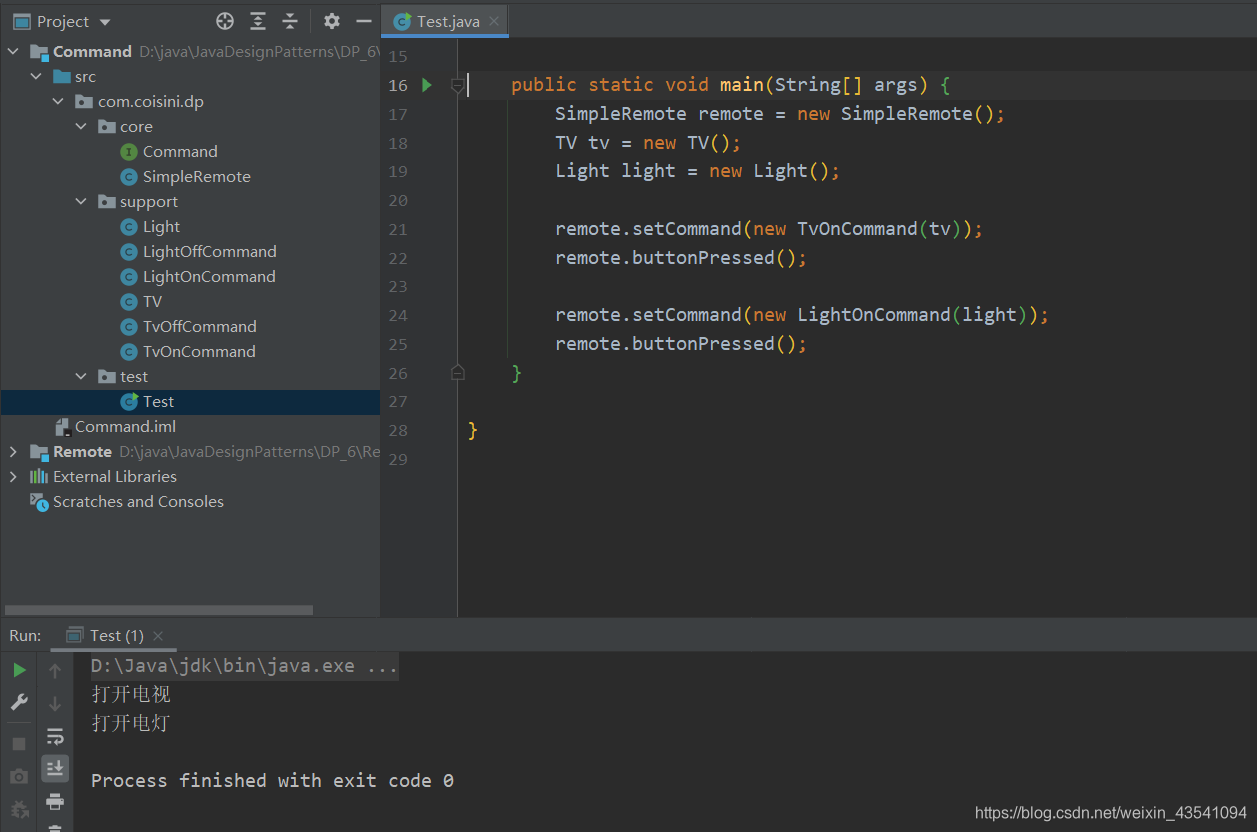Viewport: 1257px width, 832px height.
Task: Collapse the Command module node
Action: click(x=13, y=52)
